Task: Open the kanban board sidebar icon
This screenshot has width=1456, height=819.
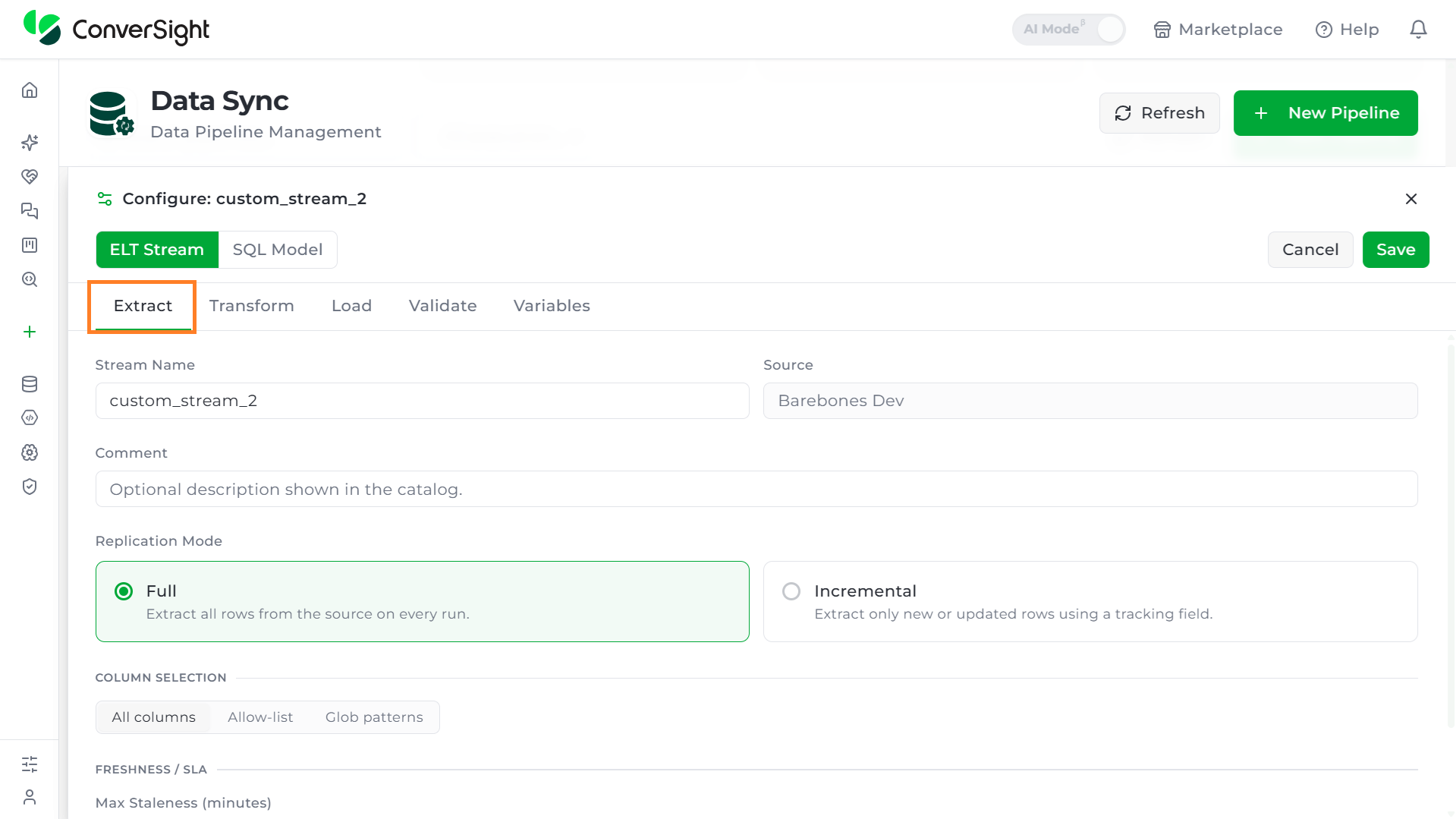Action: (30, 245)
